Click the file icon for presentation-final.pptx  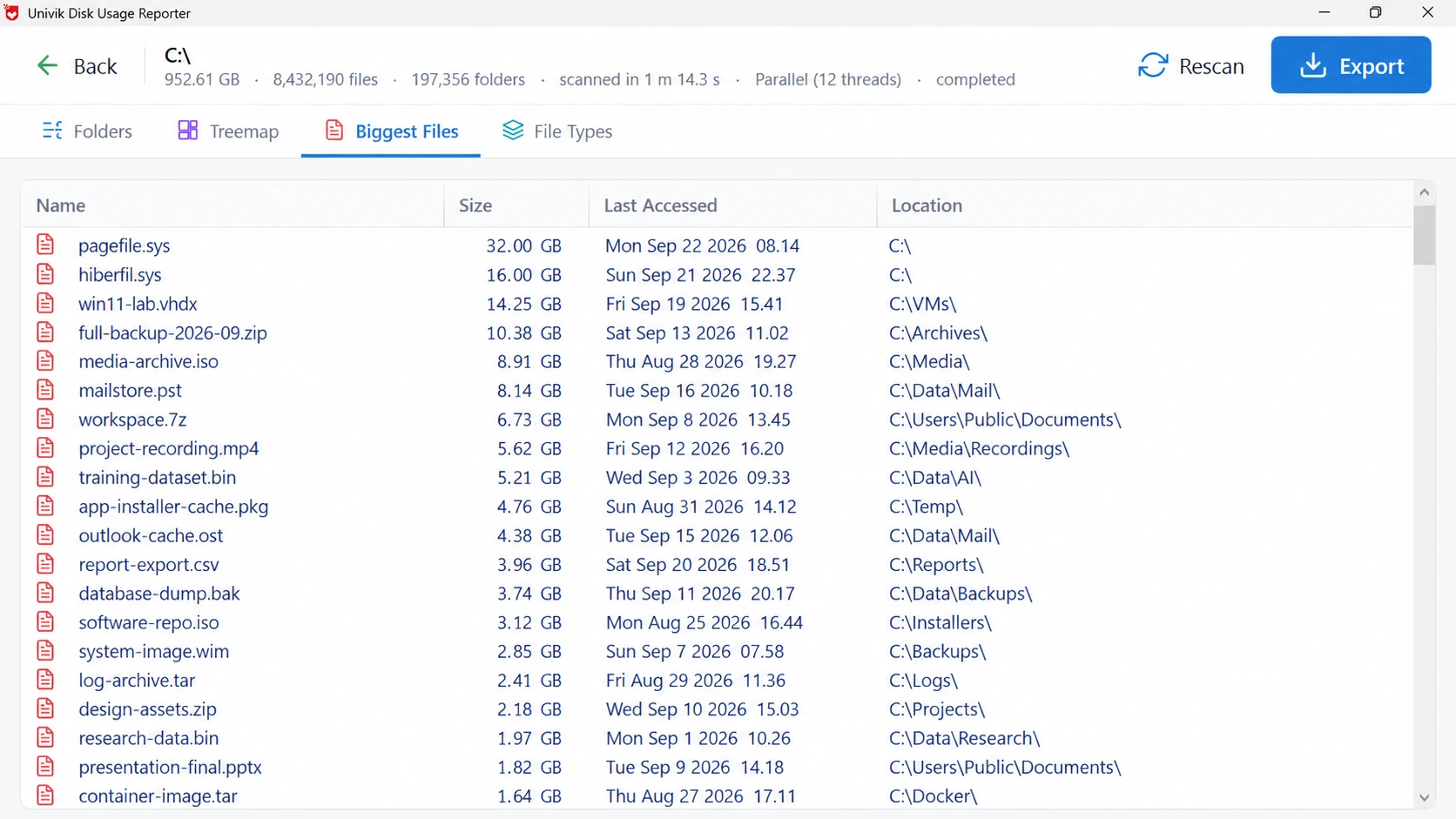pos(45,766)
